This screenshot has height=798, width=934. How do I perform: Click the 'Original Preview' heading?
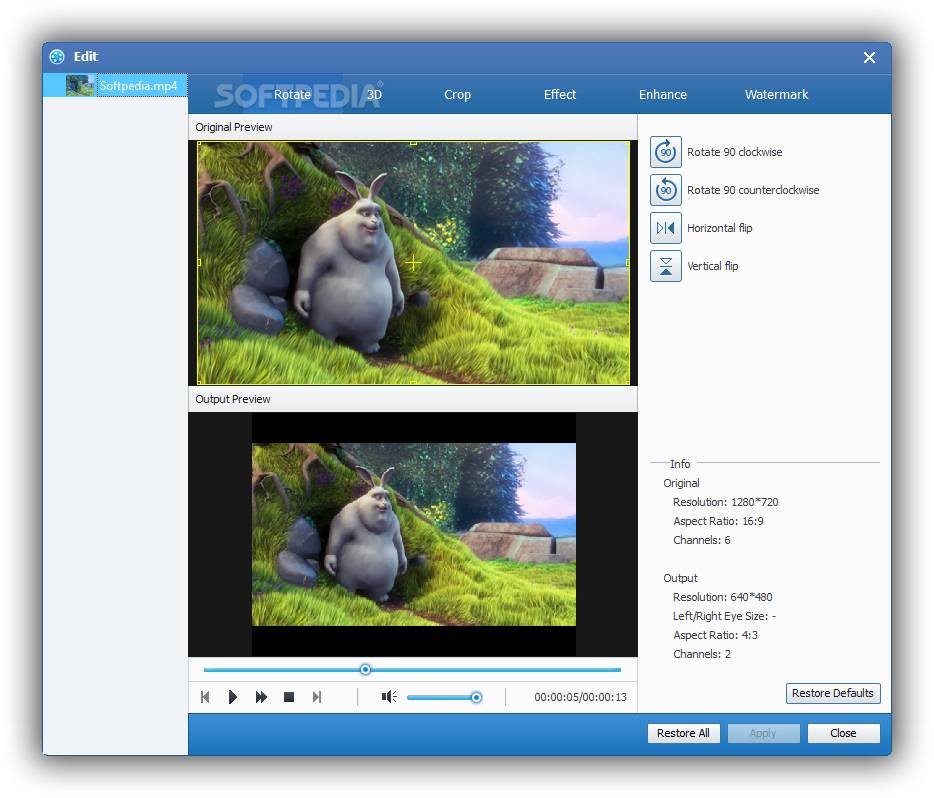(234, 127)
